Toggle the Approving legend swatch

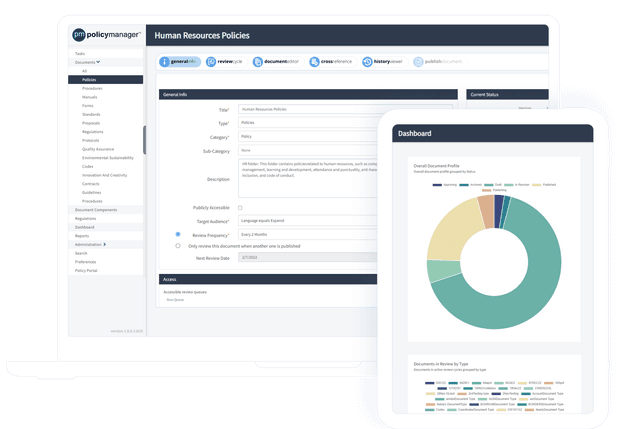(x=437, y=185)
